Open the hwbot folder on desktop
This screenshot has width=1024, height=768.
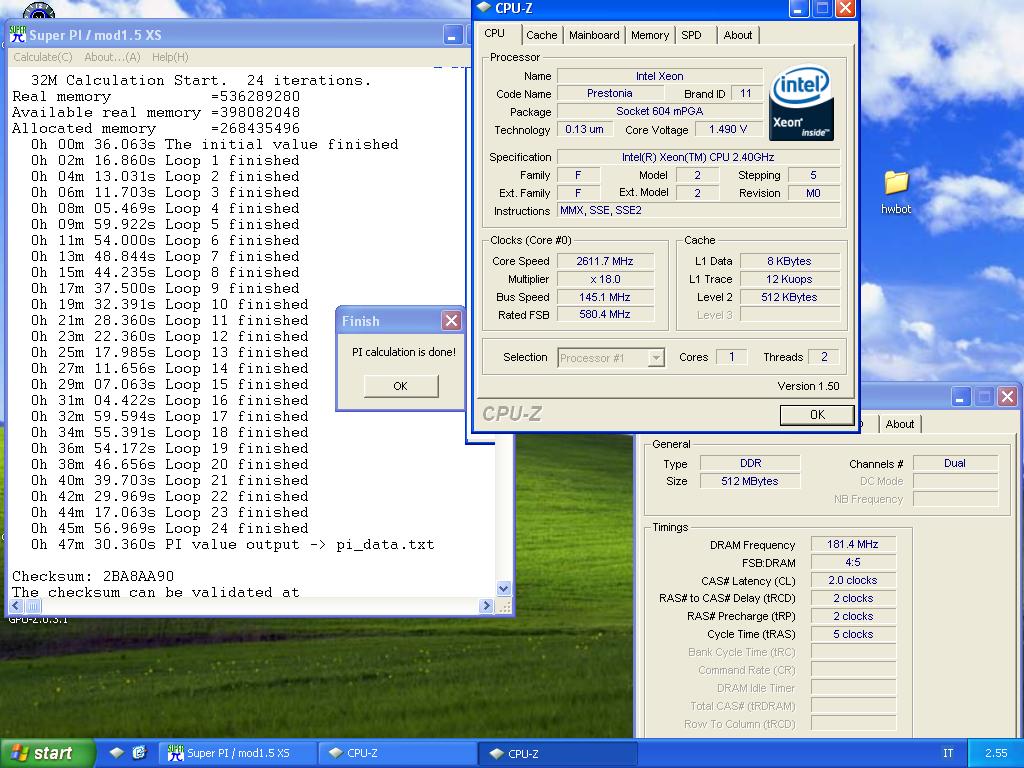pos(896,192)
